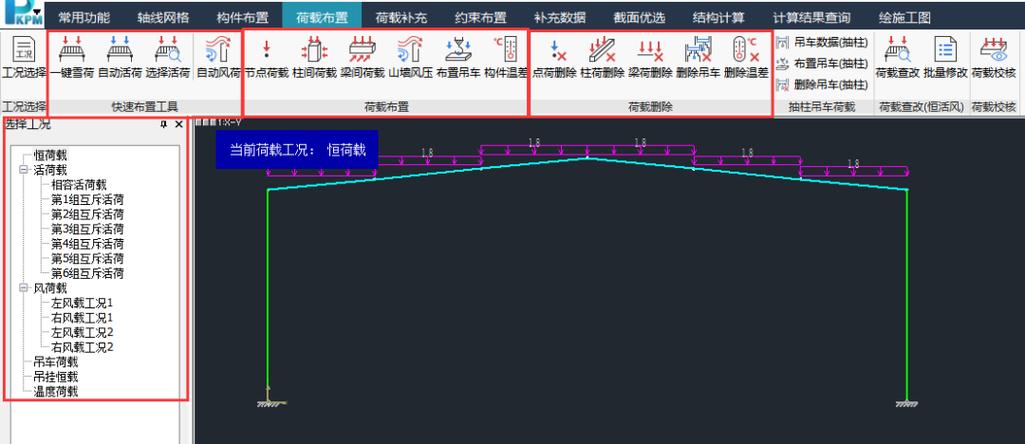Image resolution: width=1025 pixels, height=444 pixels.
Task: Click 布置吊车(抽柱) toolbar item
Action: point(822,64)
